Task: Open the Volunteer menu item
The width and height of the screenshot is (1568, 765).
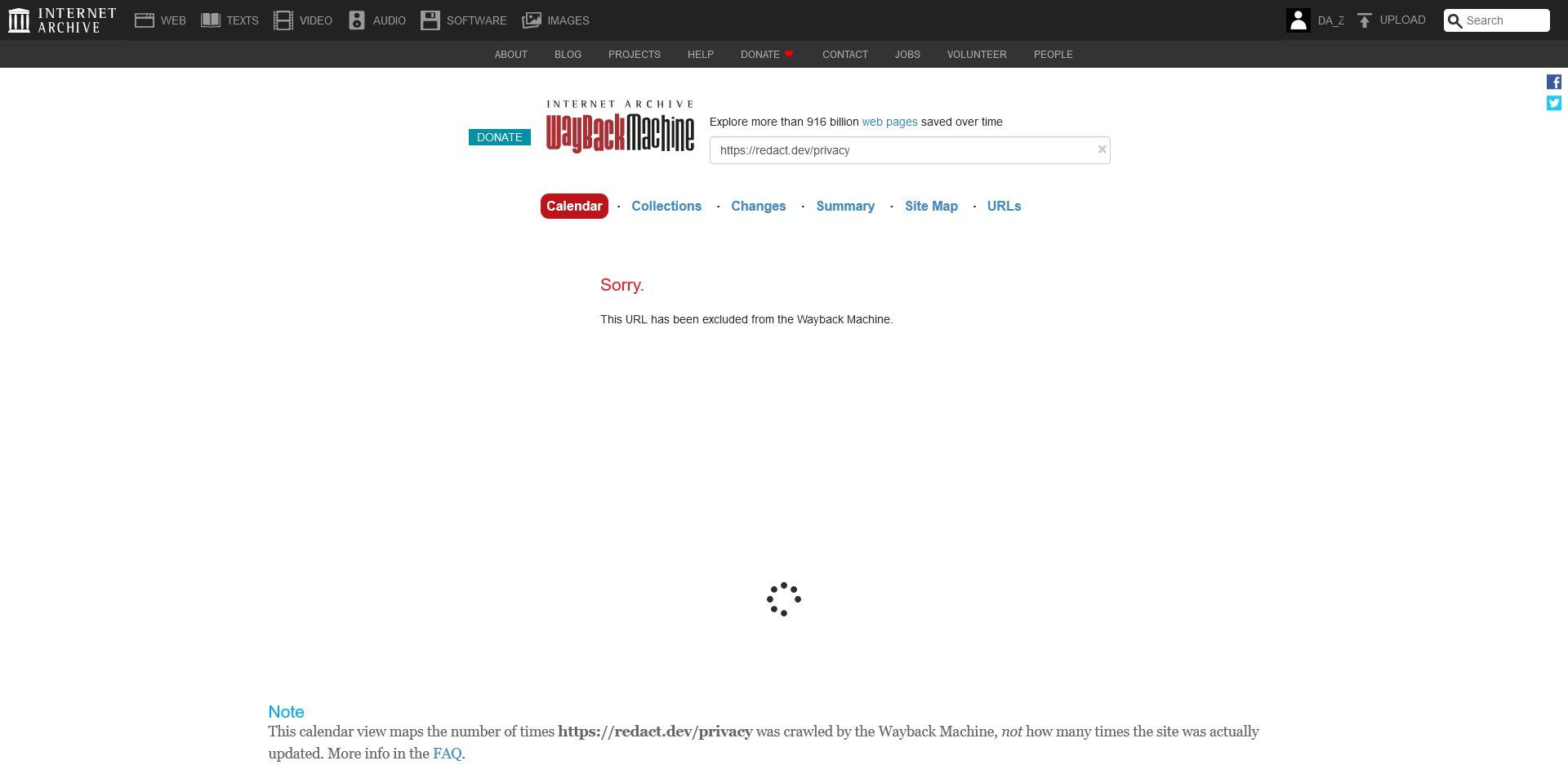Action: click(x=977, y=55)
